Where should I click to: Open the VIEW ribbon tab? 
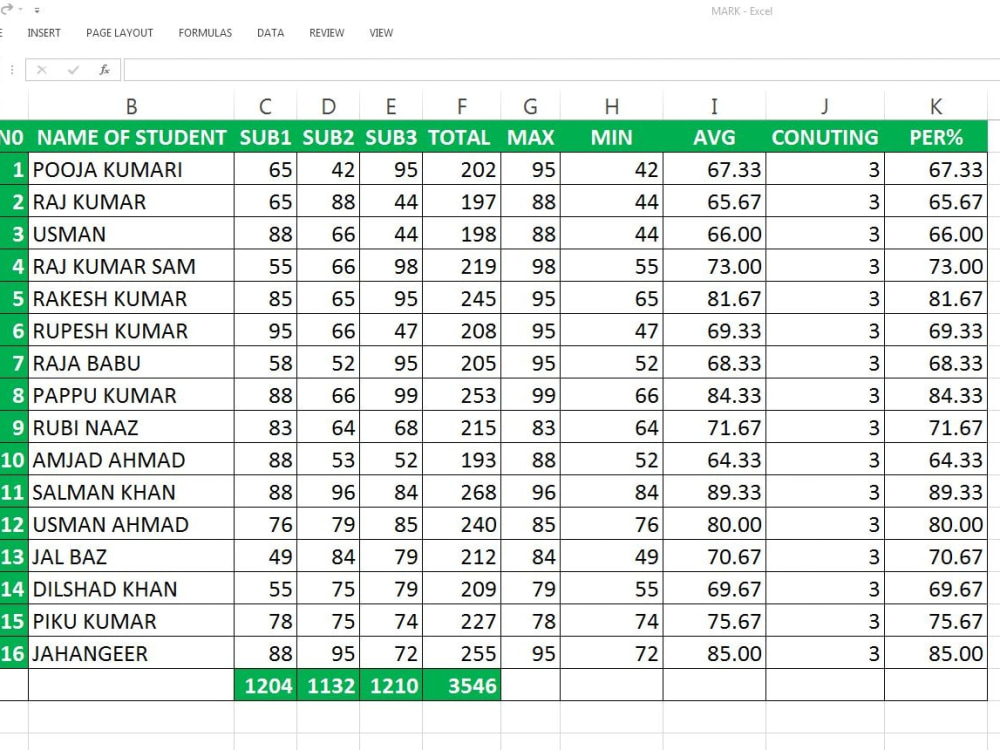[x=381, y=33]
